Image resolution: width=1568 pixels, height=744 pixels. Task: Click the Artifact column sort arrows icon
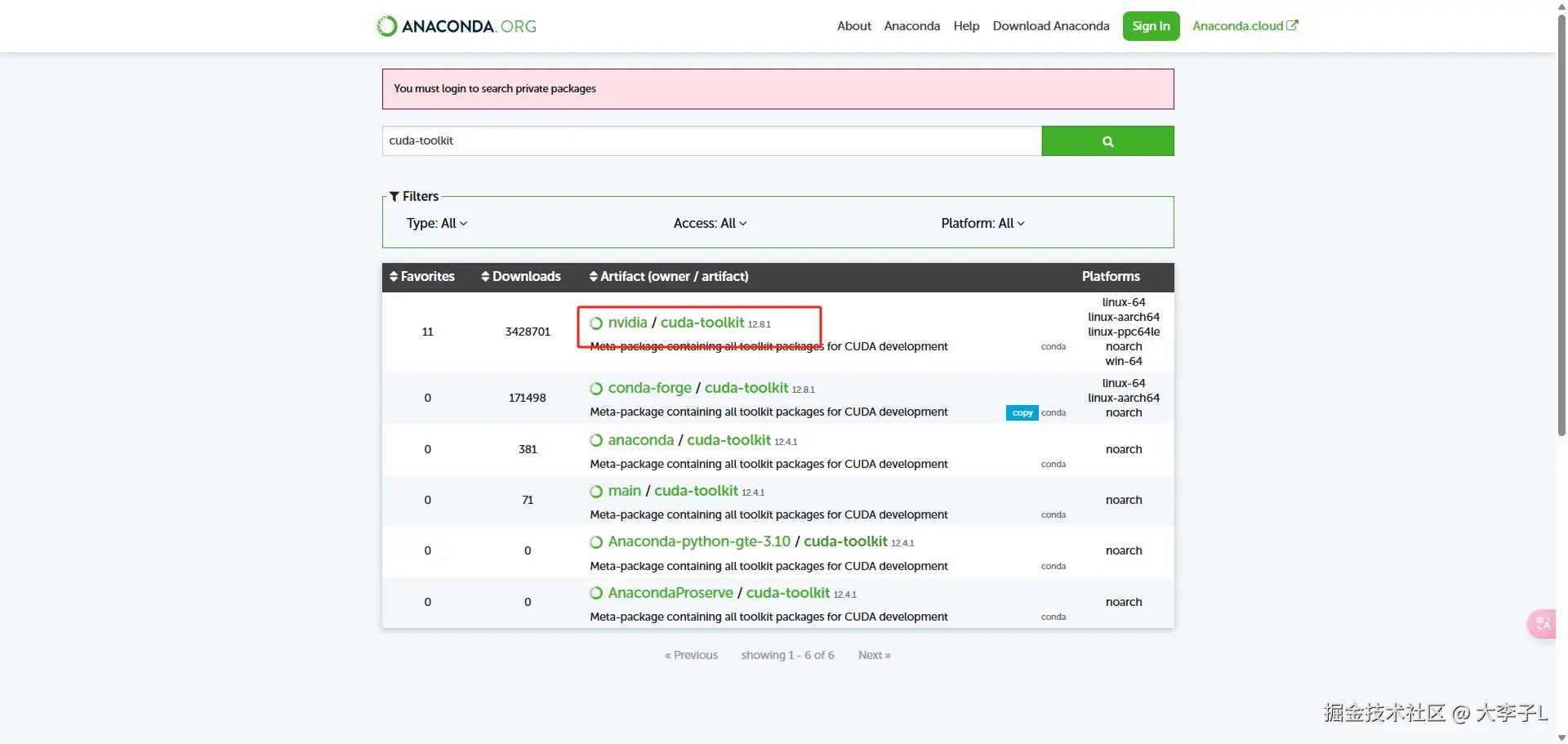pos(594,277)
